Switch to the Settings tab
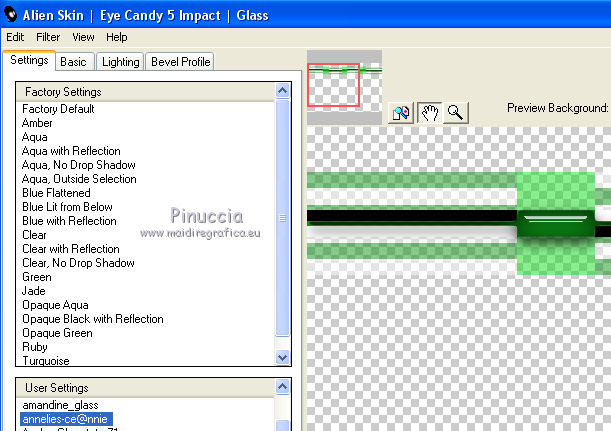This screenshot has height=431, width=611. (29, 60)
